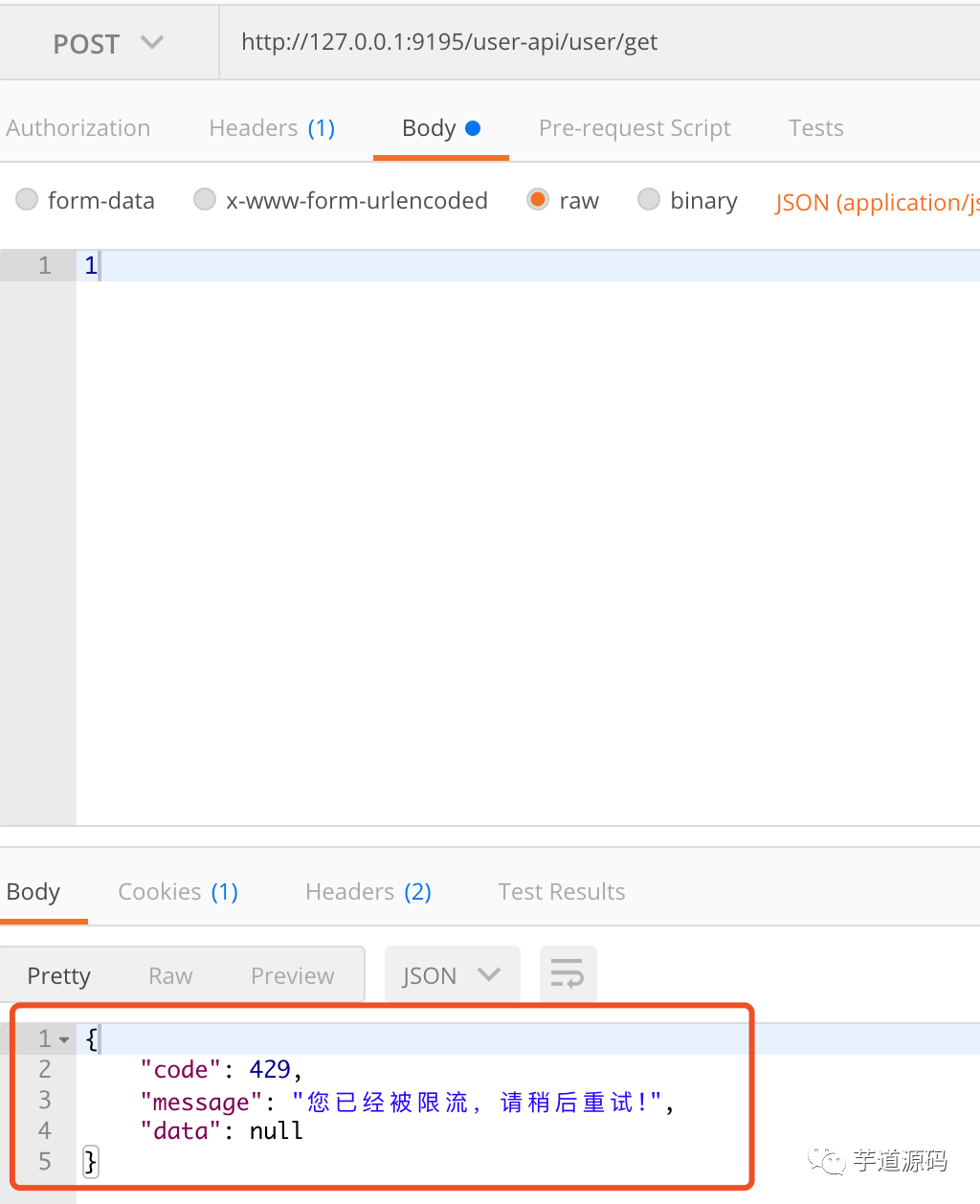Click inside the request body editor line 1
980x1204 pixels.
click(528, 265)
